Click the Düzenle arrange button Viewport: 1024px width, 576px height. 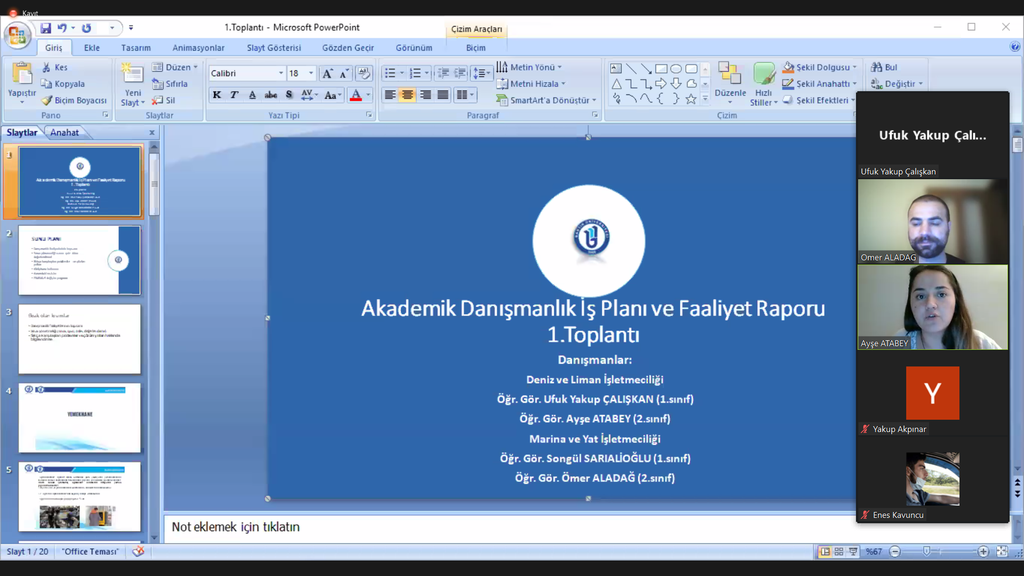click(x=730, y=83)
